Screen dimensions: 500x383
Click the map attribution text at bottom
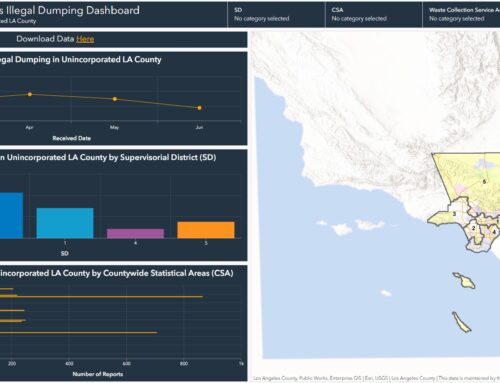tap(376, 378)
